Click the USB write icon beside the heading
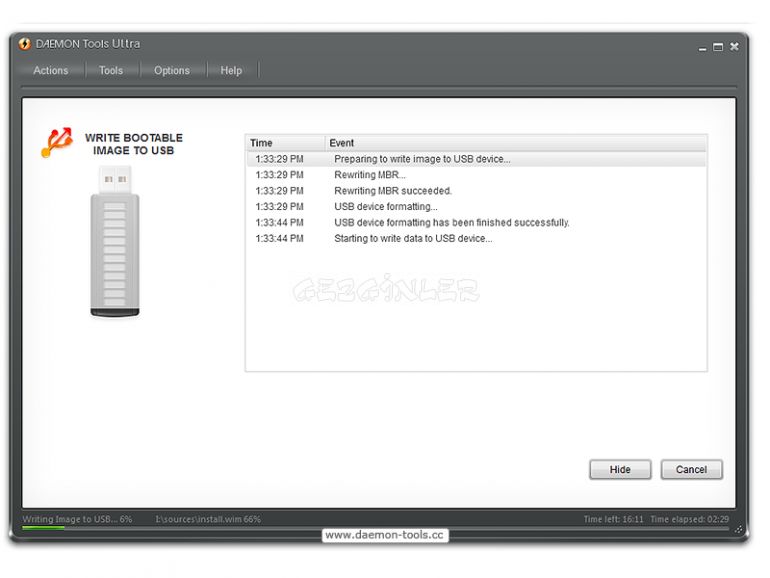Image resolution: width=770 pixels, height=578 pixels. (57, 142)
